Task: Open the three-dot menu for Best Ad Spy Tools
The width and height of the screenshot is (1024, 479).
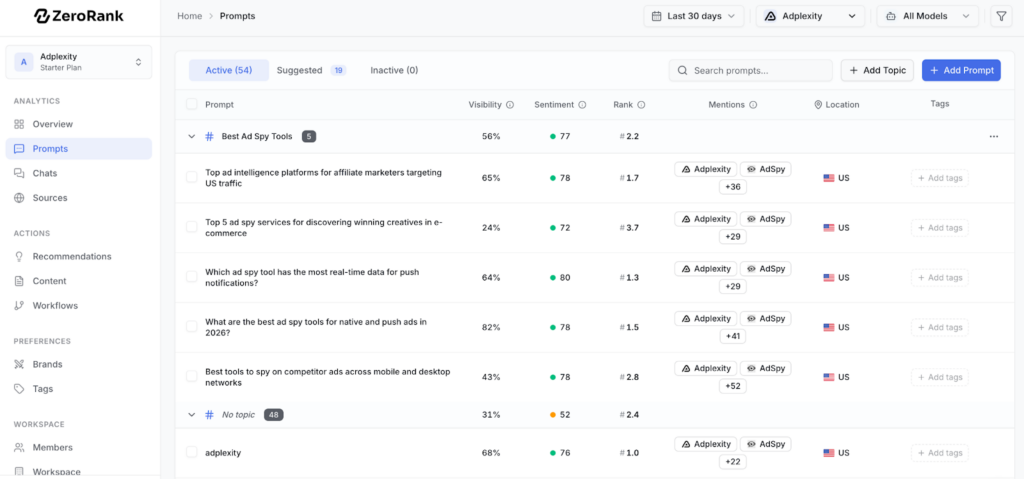Action: pyautogui.click(x=993, y=136)
